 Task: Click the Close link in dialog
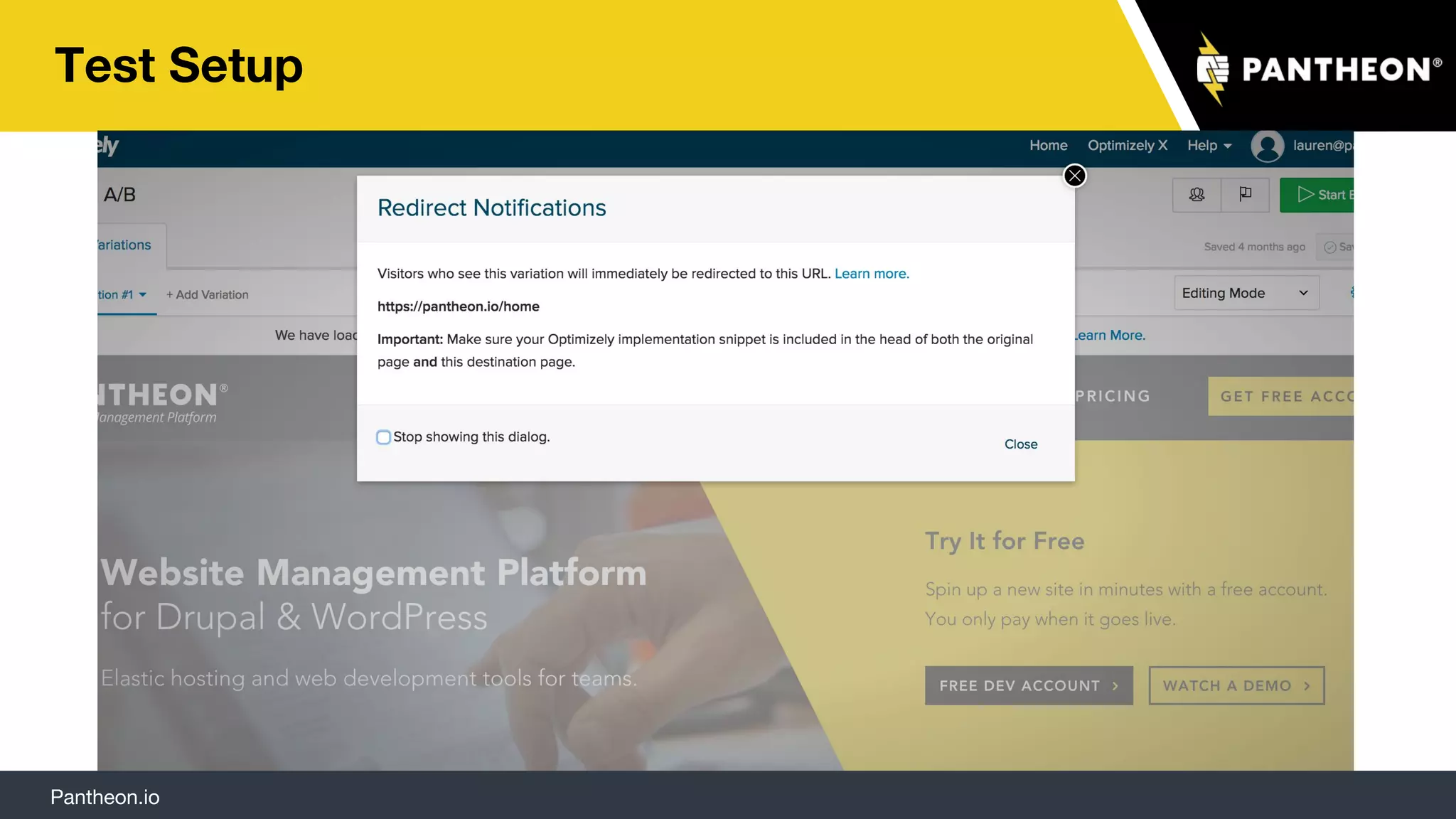tap(1020, 444)
